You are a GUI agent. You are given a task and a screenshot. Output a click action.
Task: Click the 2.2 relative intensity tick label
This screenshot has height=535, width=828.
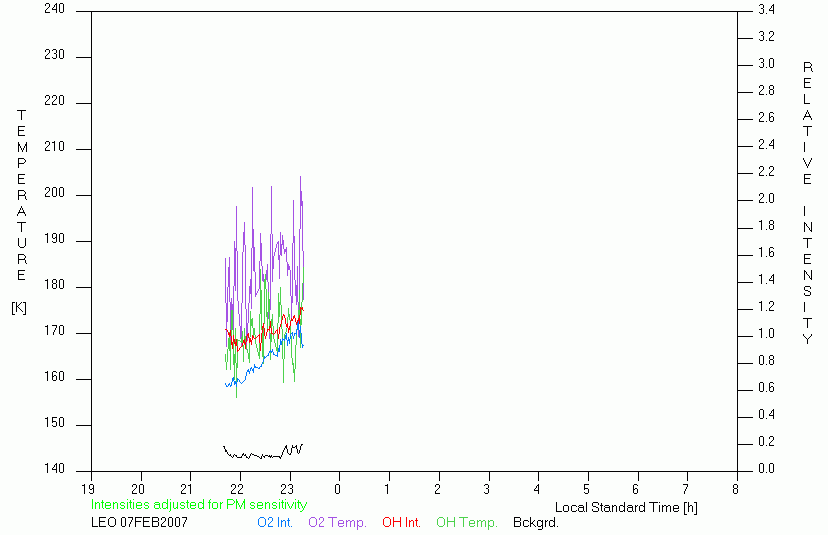coord(766,171)
